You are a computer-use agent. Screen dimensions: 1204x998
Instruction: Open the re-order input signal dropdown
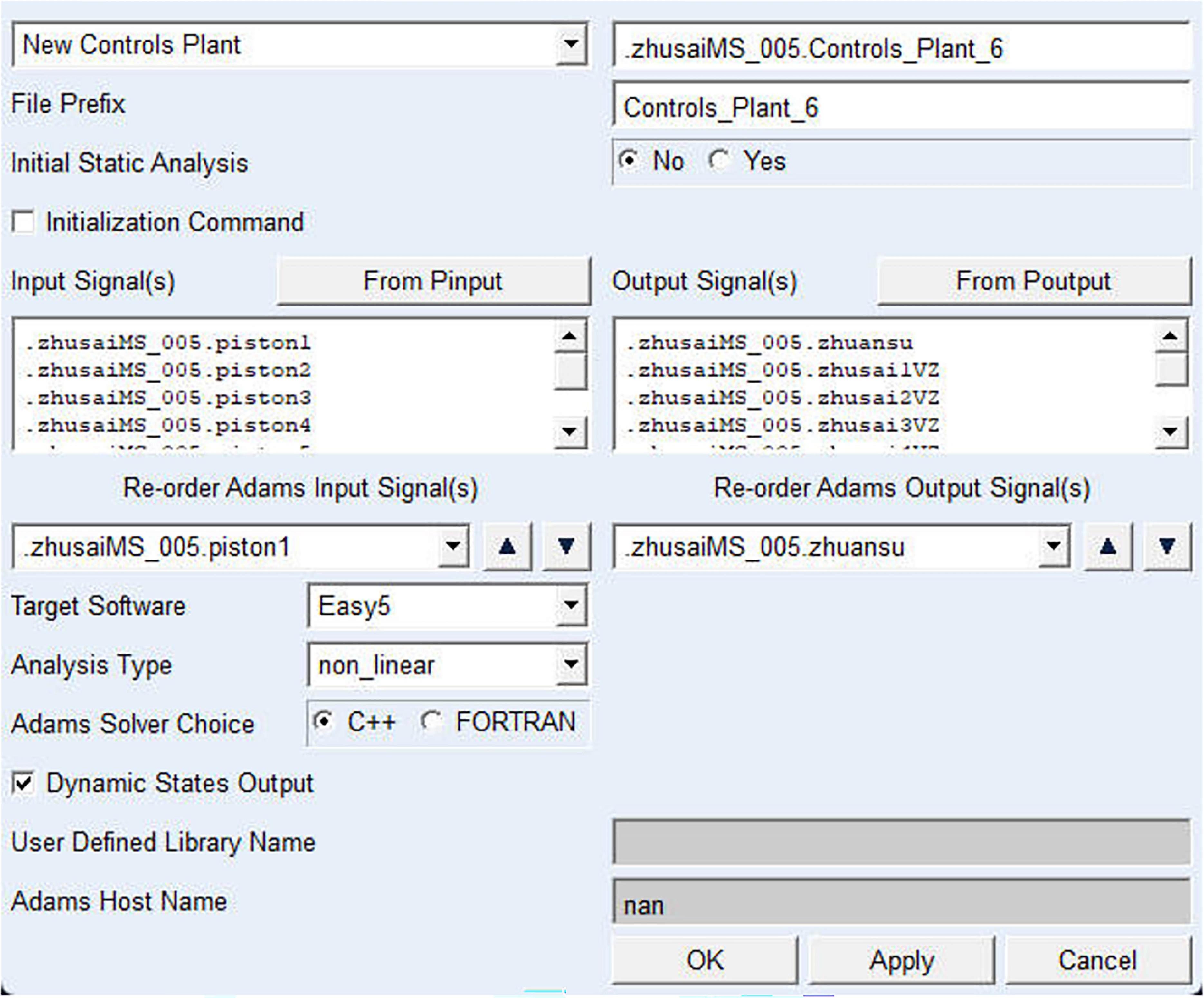(453, 546)
